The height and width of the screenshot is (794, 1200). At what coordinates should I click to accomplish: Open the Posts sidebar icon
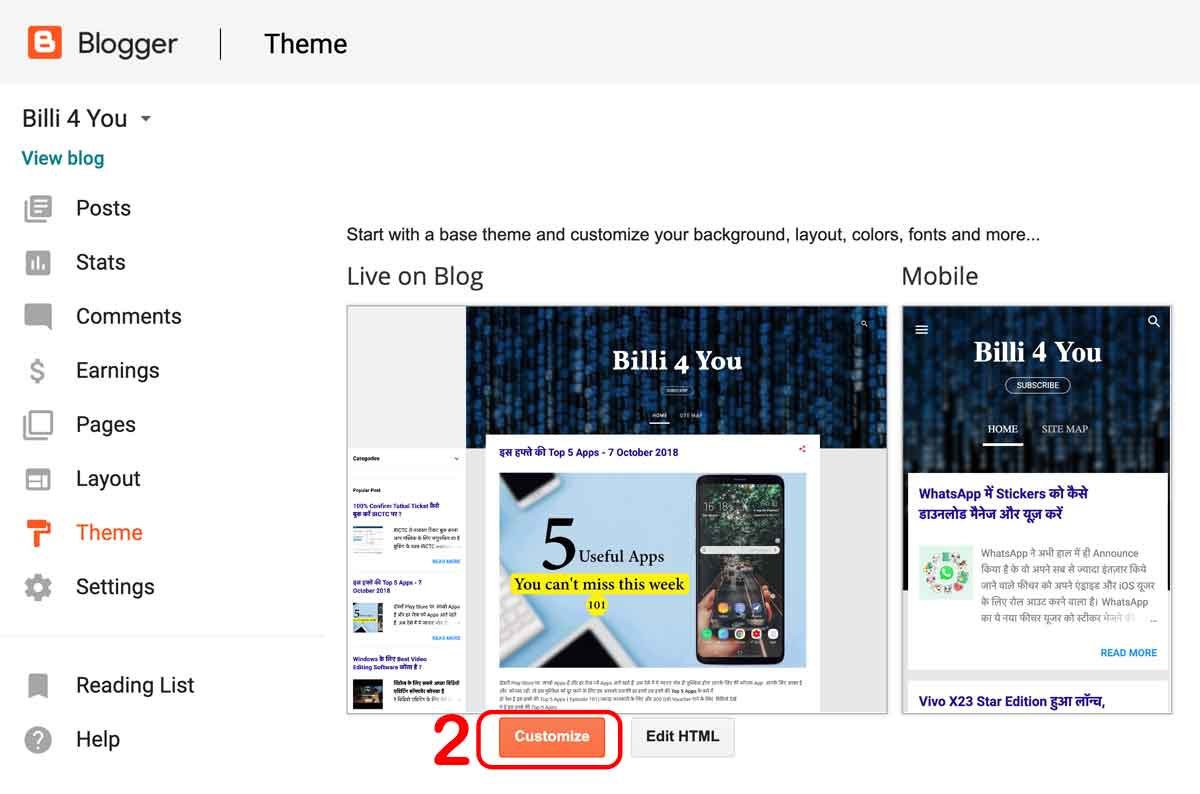coord(38,209)
